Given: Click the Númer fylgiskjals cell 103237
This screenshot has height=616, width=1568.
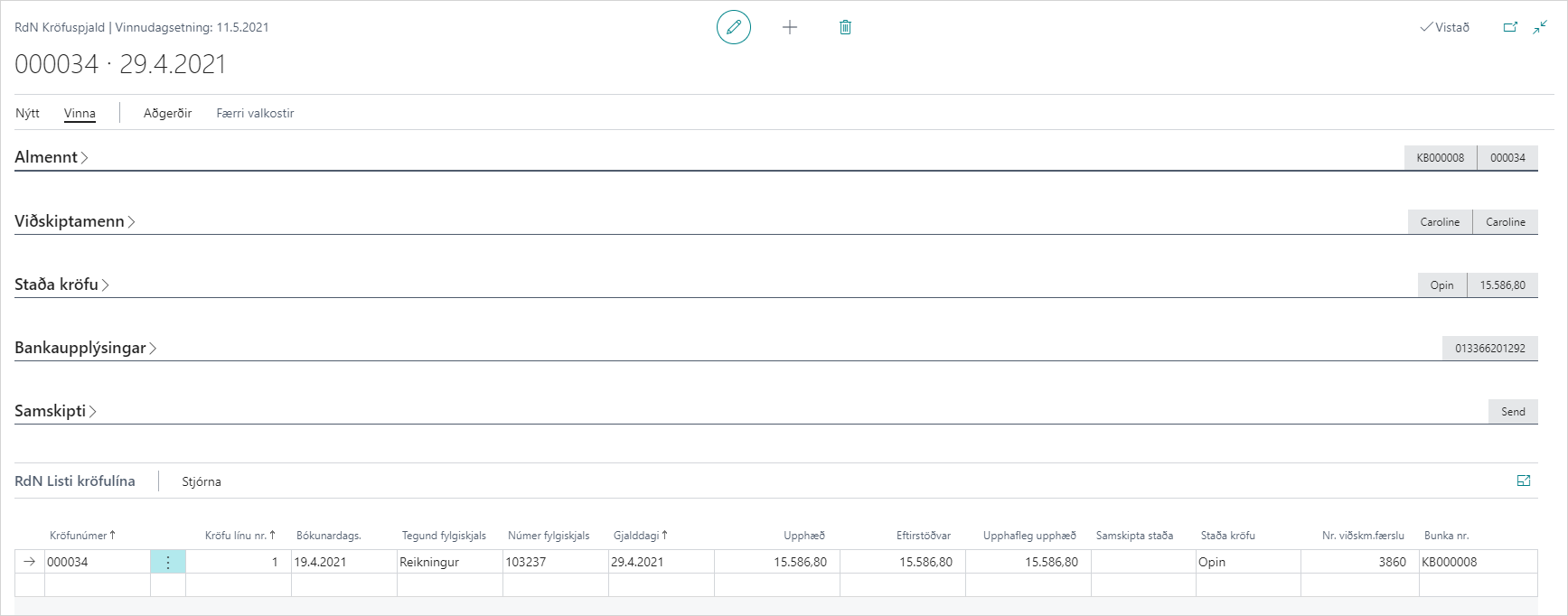Looking at the screenshot, I should coord(555,562).
